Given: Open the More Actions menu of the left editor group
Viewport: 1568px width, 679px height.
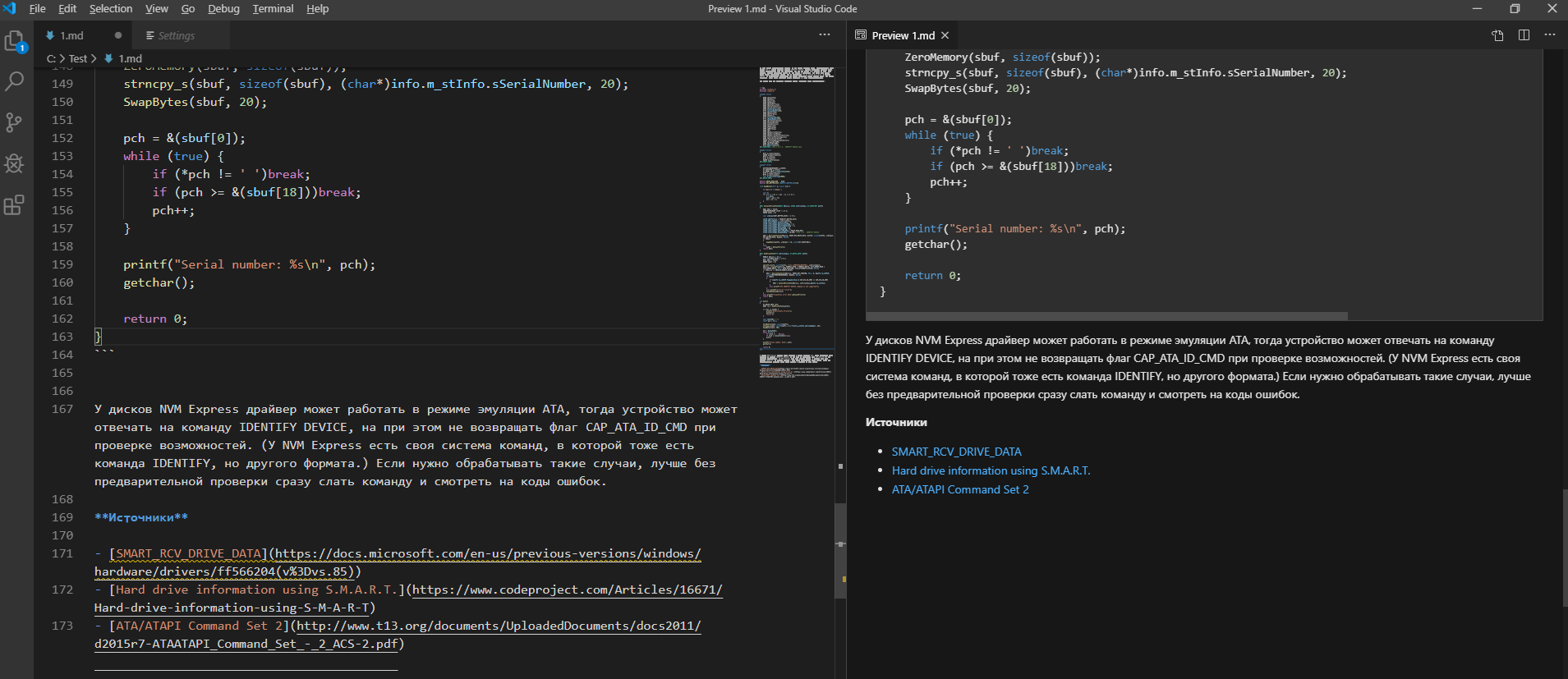Looking at the screenshot, I should [x=824, y=35].
